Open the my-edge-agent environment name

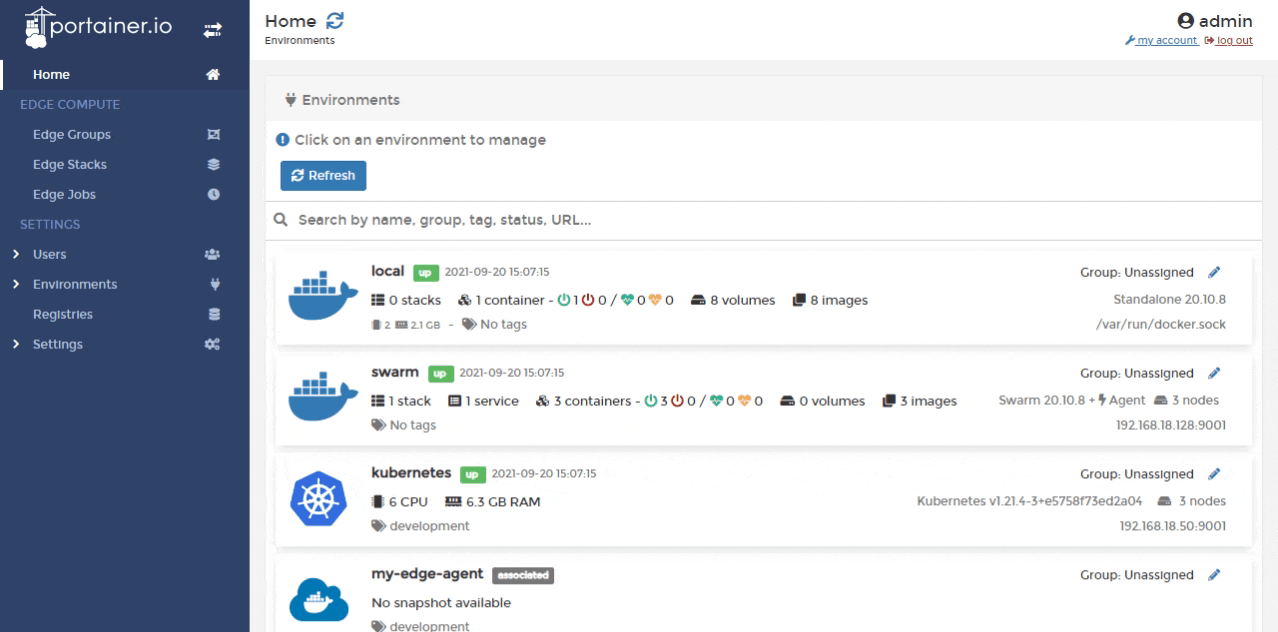click(427, 574)
